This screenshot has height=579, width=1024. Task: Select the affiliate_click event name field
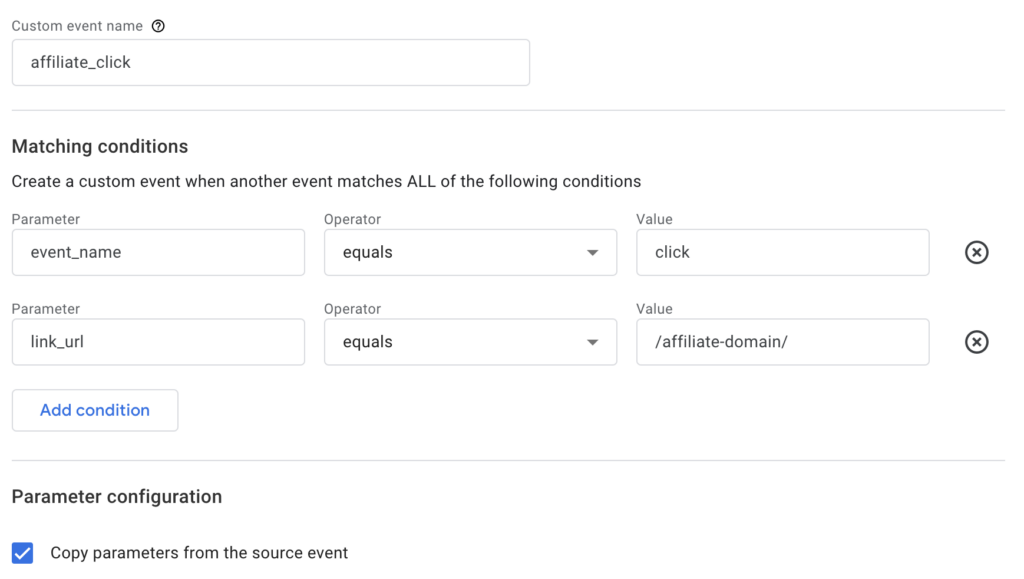coord(270,62)
